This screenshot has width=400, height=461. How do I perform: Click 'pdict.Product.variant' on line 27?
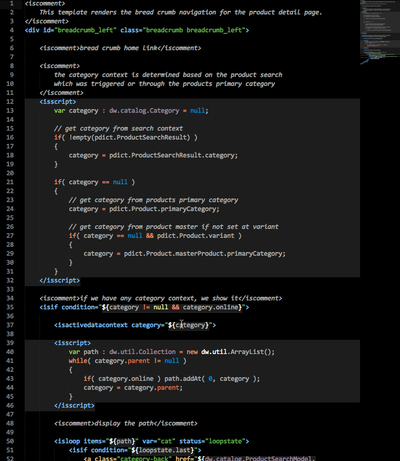click(196, 236)
